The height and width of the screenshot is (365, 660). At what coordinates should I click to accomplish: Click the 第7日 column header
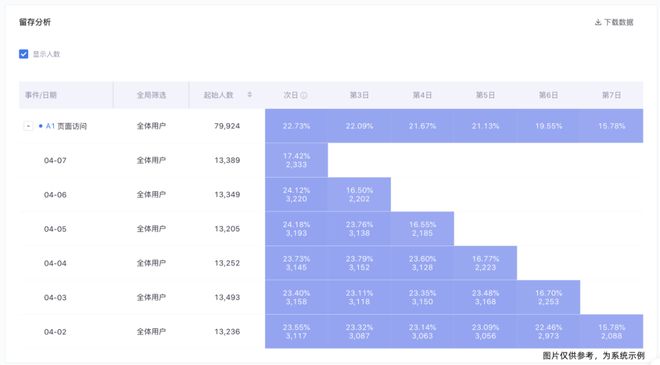point(611,95)
